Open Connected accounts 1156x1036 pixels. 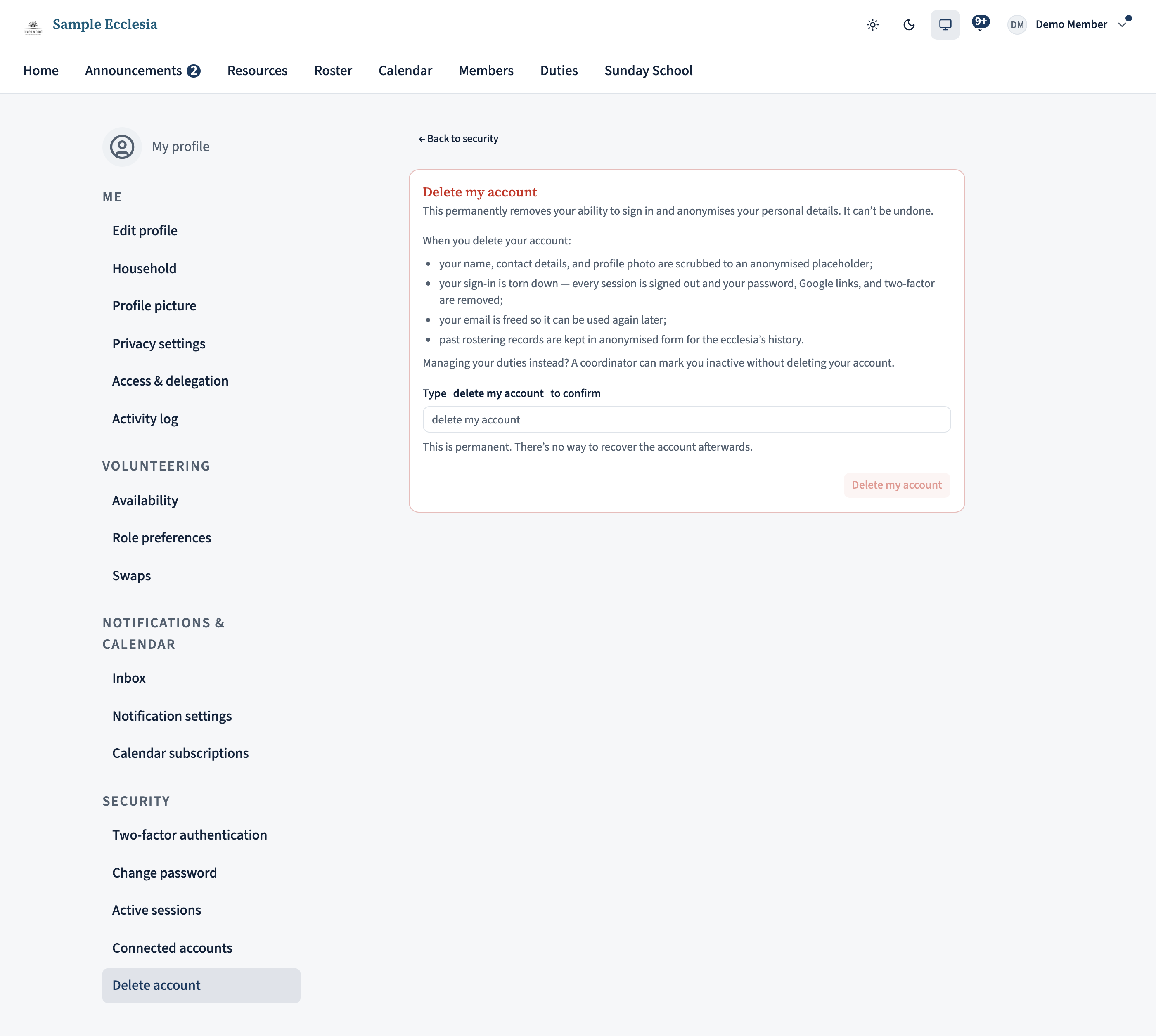click(x=201, y=948)
